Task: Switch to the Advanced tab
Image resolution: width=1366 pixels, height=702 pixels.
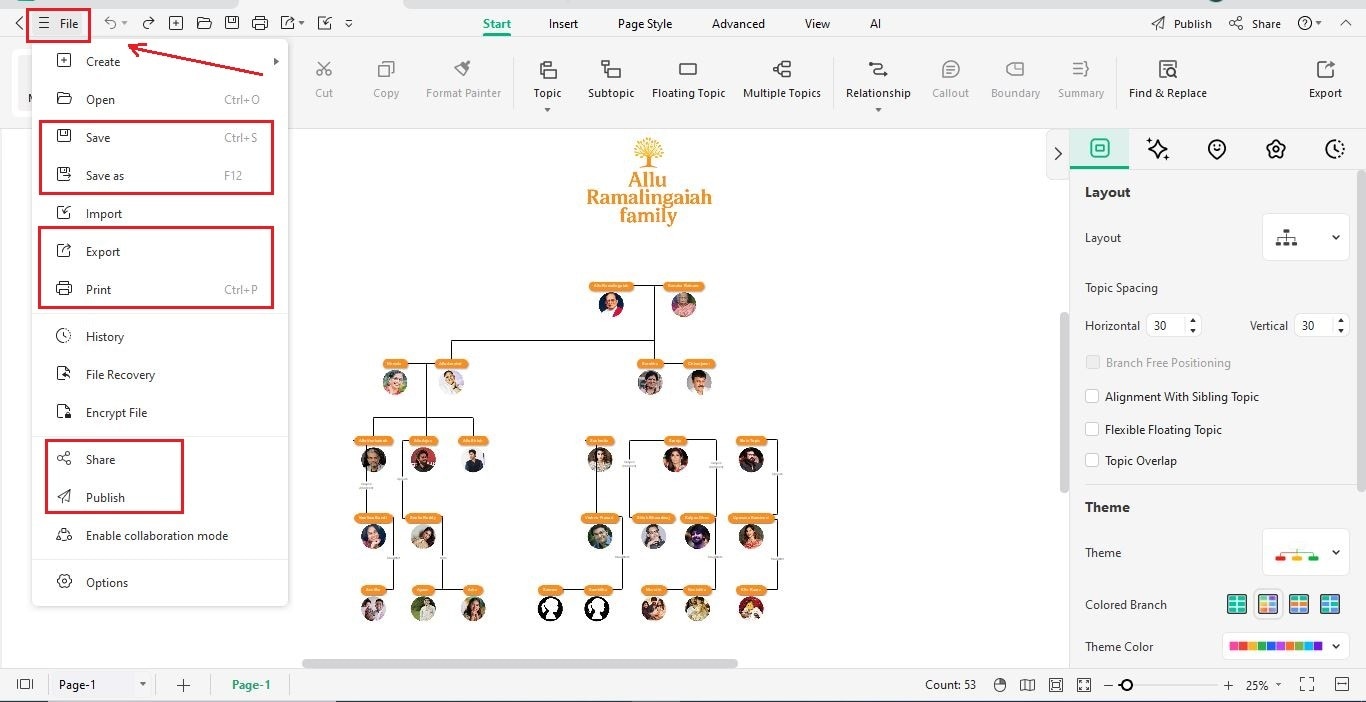Action: click(738, 24)
